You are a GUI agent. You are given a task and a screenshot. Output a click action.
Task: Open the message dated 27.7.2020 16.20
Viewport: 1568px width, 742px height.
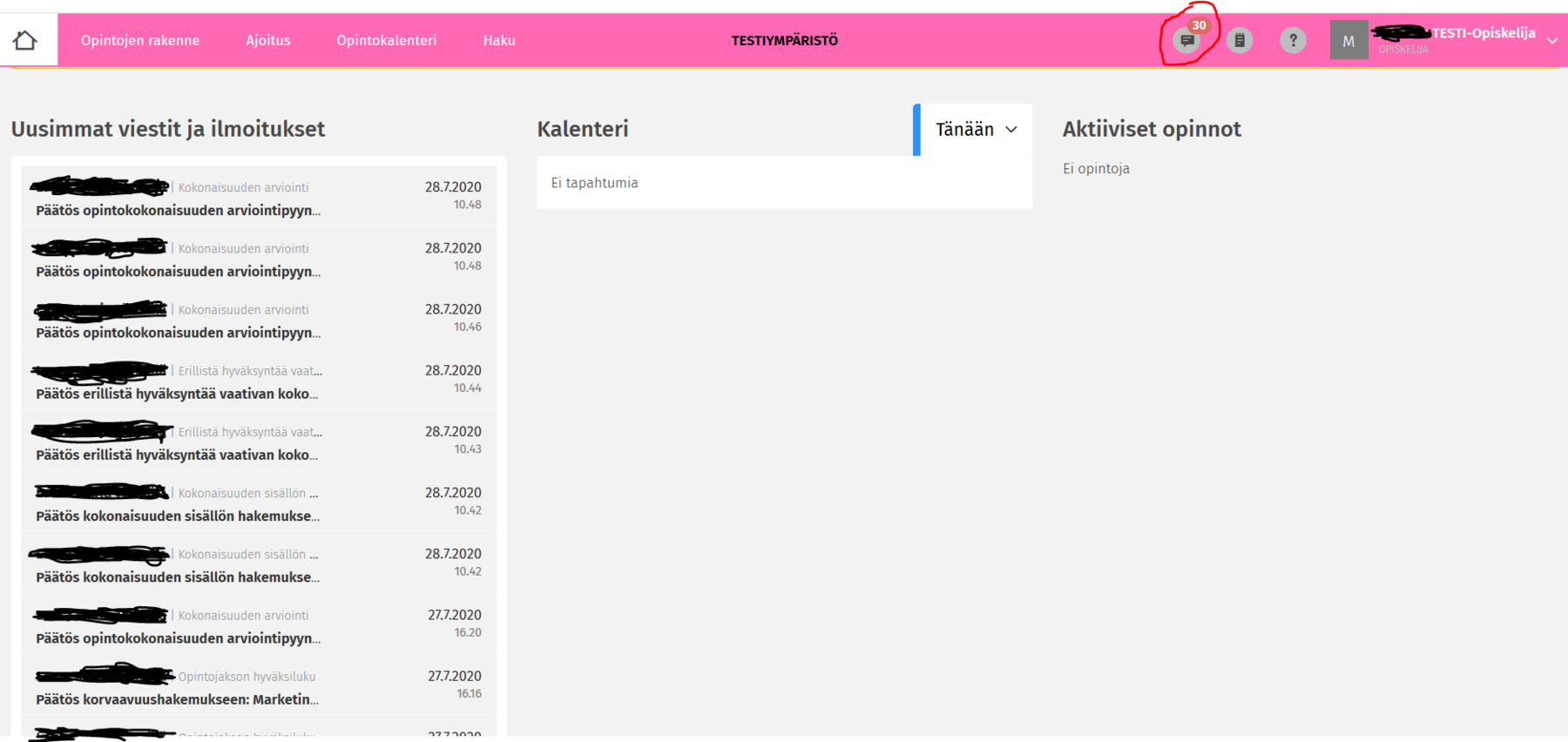coord(258,626)
